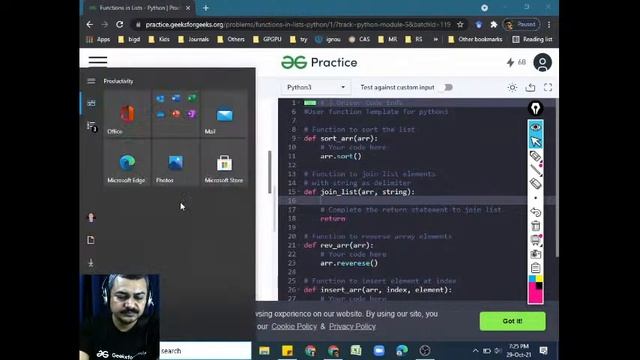Open the notification center icon
Image resolution: width=640 pixels, height=360 pixels.
(x=544, y=351)
